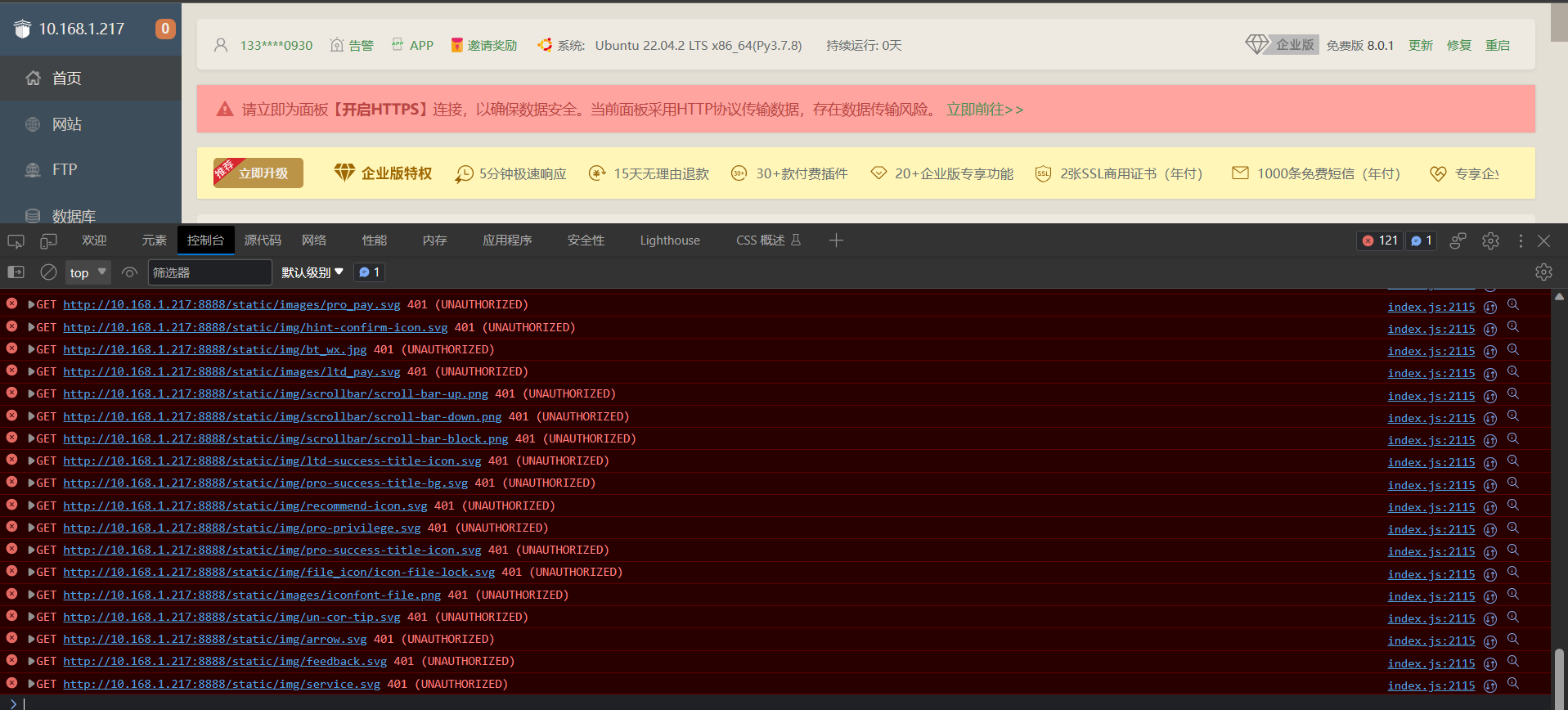Viewport: 1568px width, 710px height.
Task: Open the feedback.svg URL link
Action: (225, 661)
